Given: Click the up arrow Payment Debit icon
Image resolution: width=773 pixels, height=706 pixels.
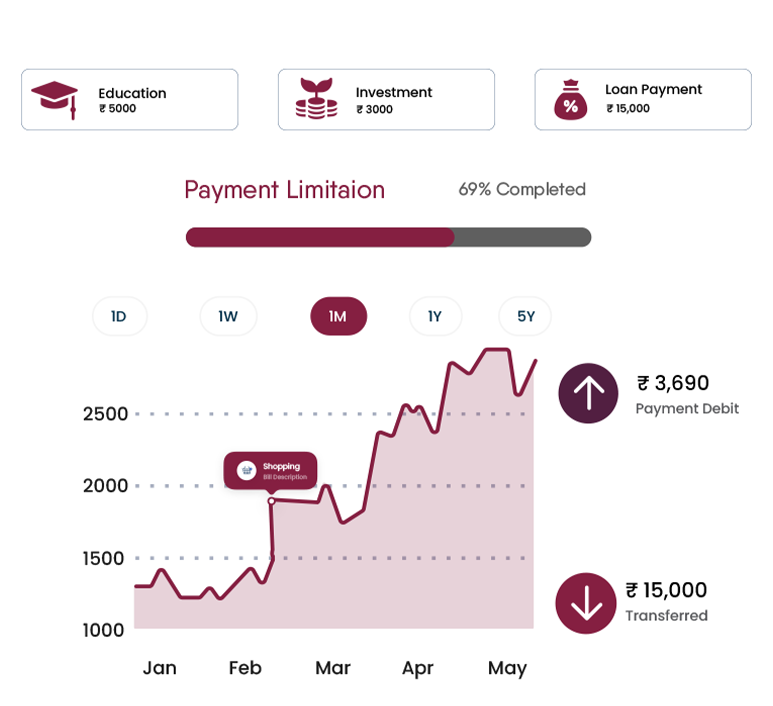Looking at the screenshot, I should pos(588,393).
